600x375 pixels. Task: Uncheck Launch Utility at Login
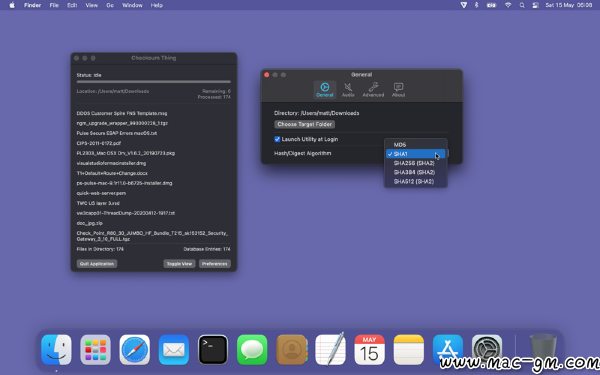[277, 139]
